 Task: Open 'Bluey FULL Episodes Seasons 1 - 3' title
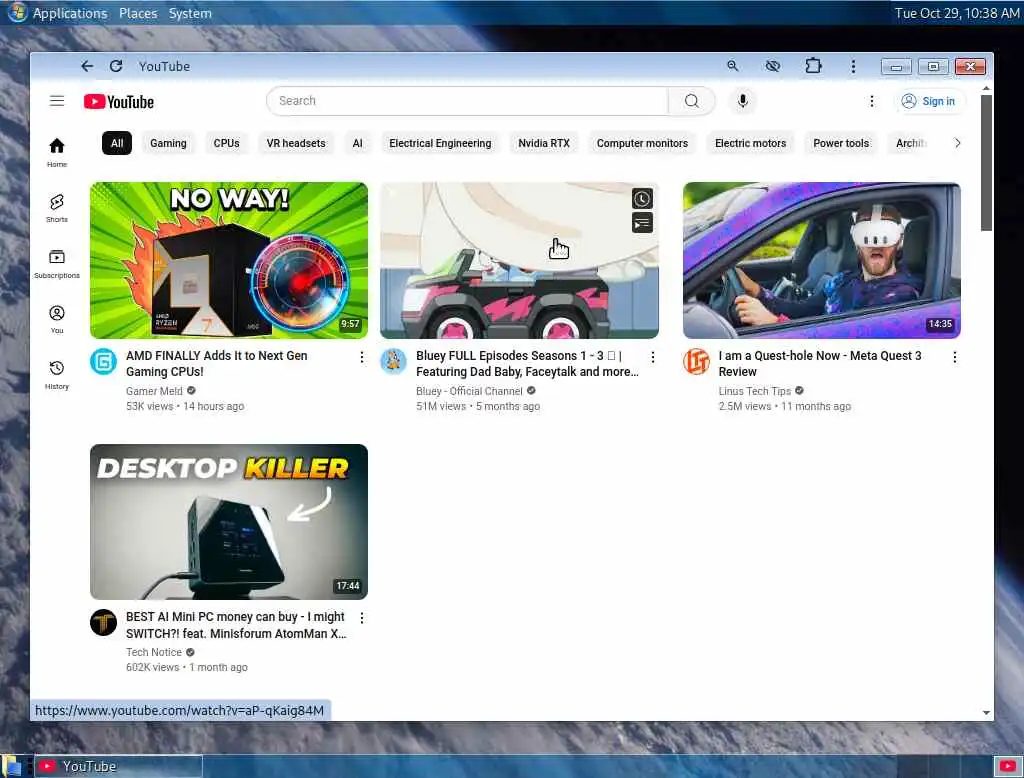527,363
